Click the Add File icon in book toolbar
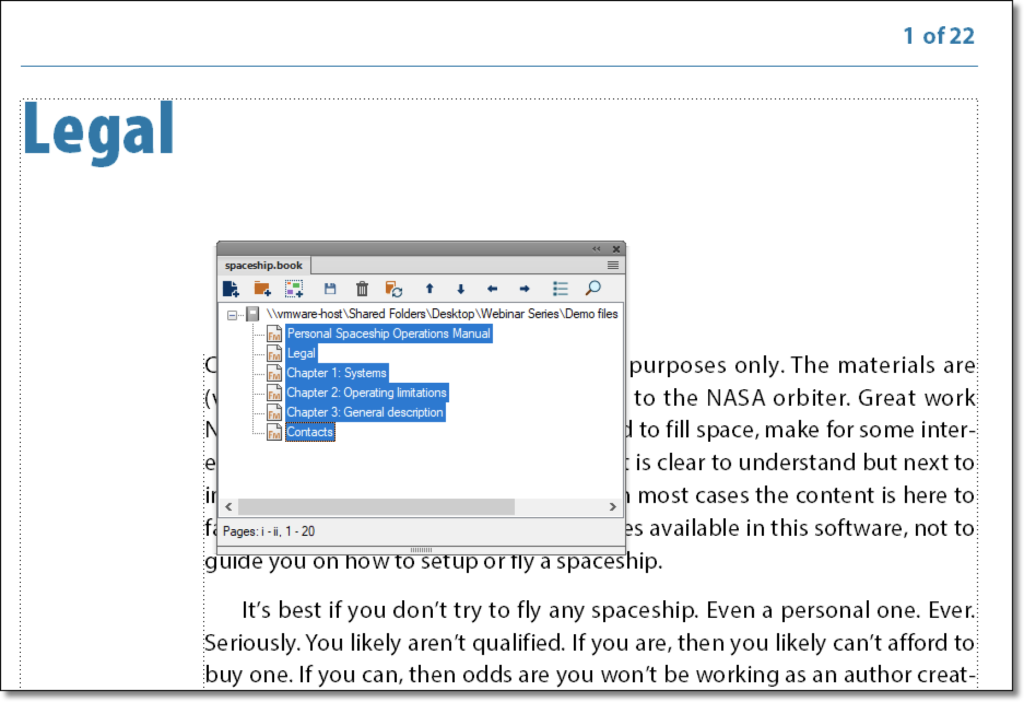This screenshot has height=702, width=1024. (231, 289)
